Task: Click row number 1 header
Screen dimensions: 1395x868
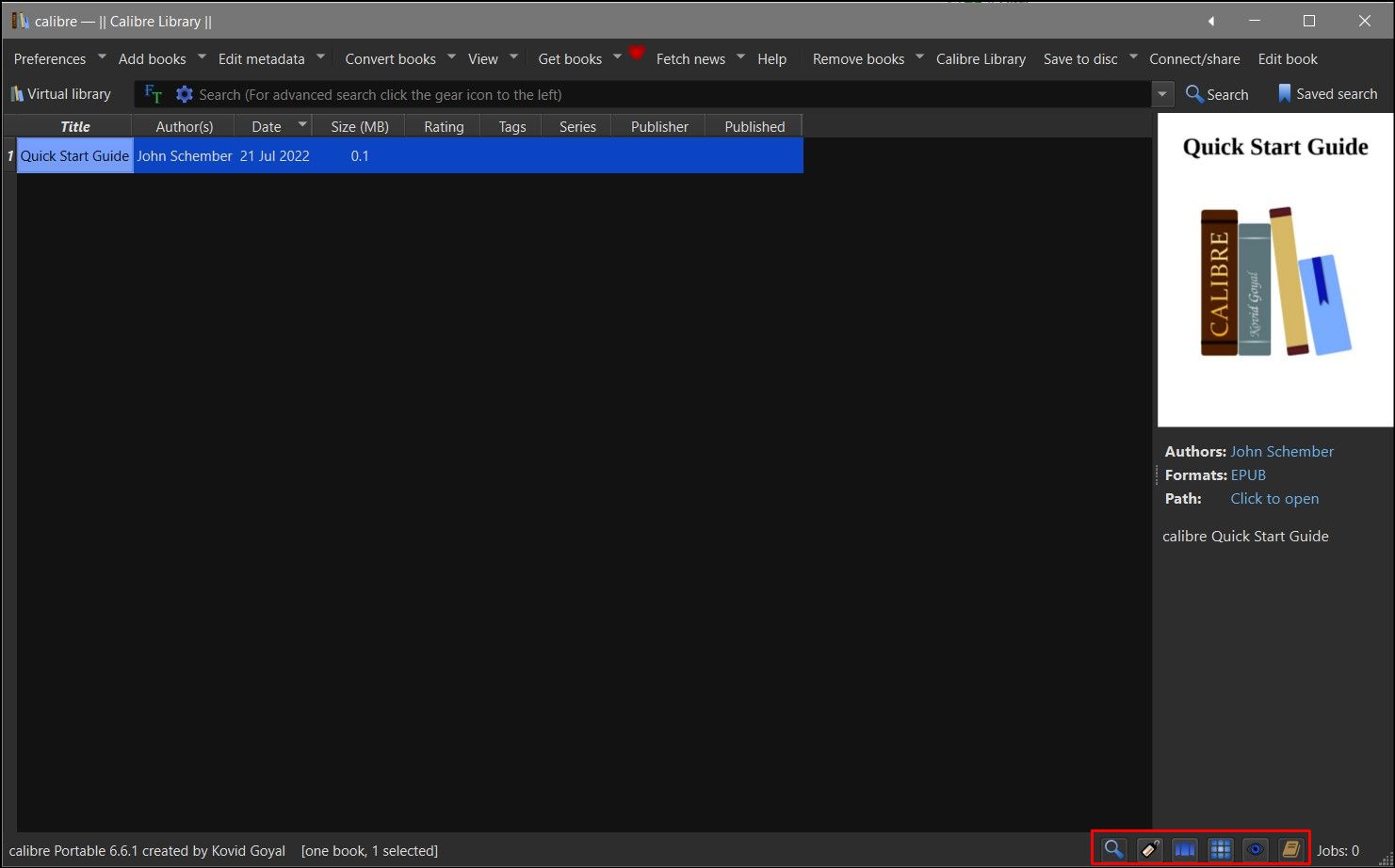Action: click(10, 155)
